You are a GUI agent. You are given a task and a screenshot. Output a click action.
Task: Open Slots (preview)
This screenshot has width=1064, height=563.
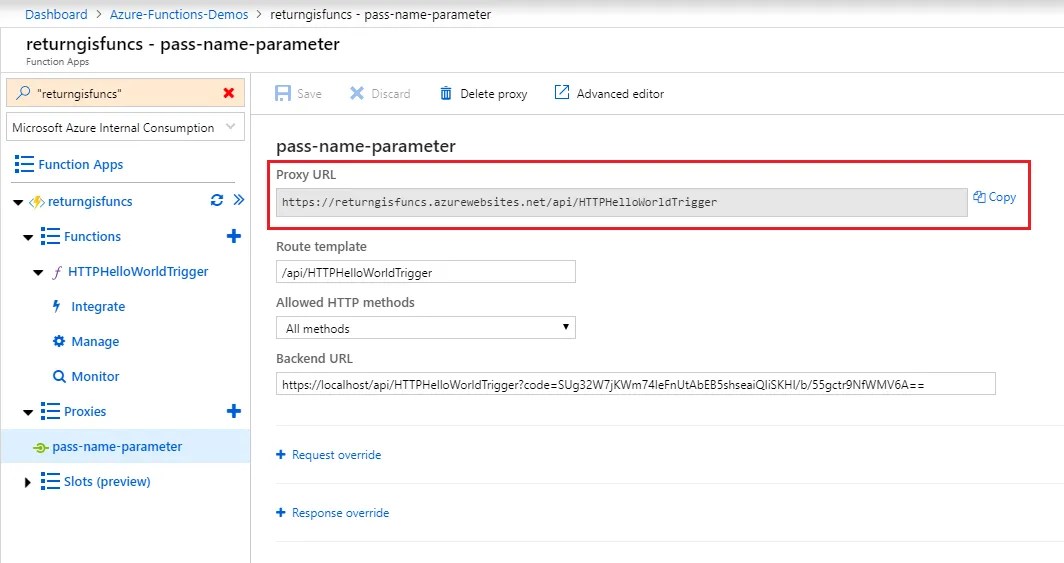tap(107, 482)
